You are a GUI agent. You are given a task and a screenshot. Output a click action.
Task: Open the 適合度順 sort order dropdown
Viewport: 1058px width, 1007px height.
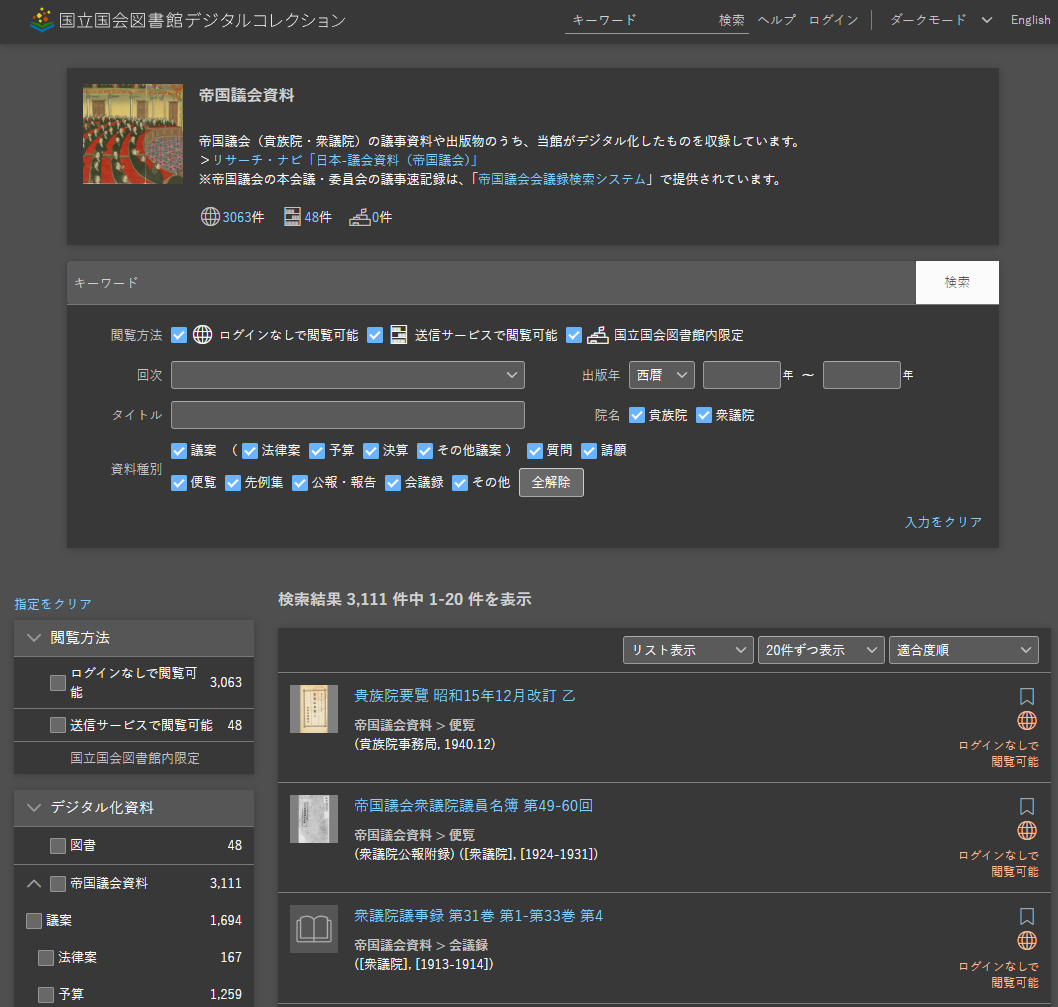(x=964, y=650)
